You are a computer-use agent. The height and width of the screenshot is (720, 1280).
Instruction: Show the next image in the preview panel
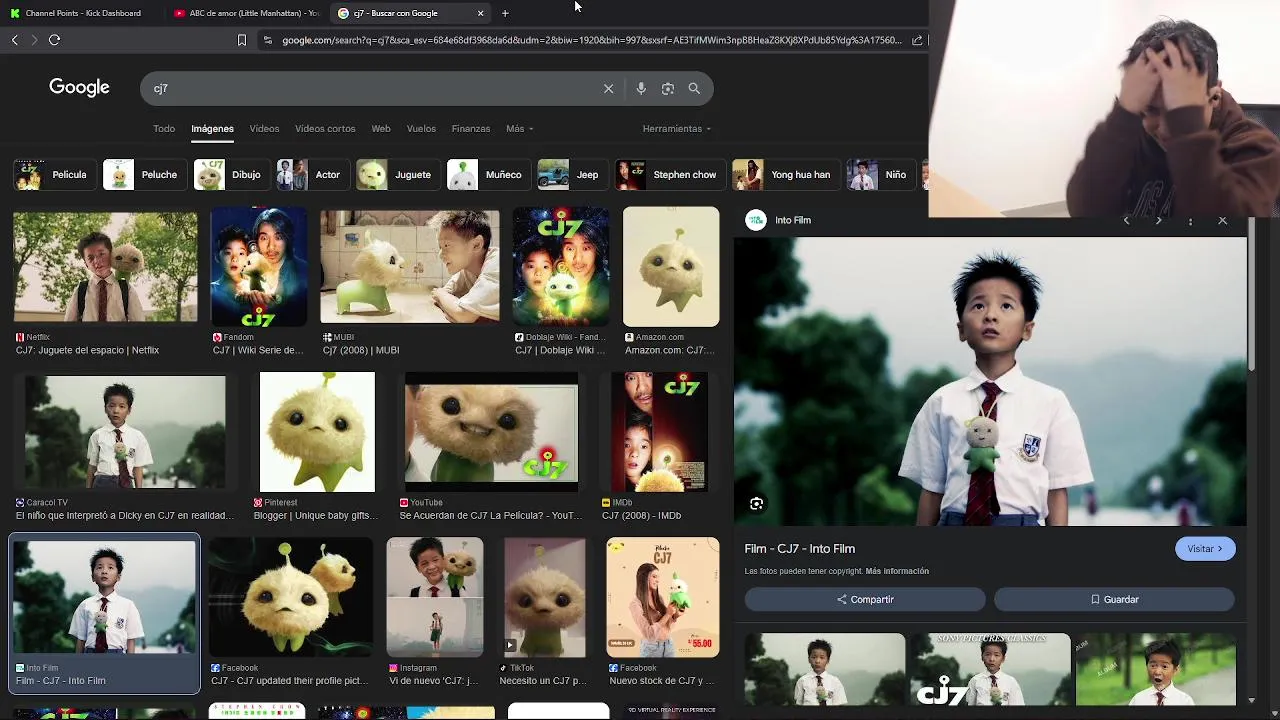coord(1158,220)
